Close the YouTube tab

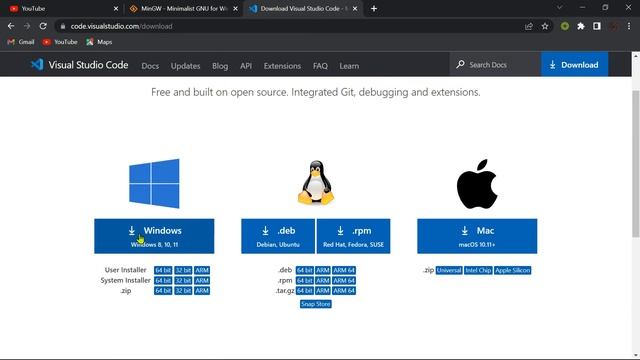(x=116, y=9)
